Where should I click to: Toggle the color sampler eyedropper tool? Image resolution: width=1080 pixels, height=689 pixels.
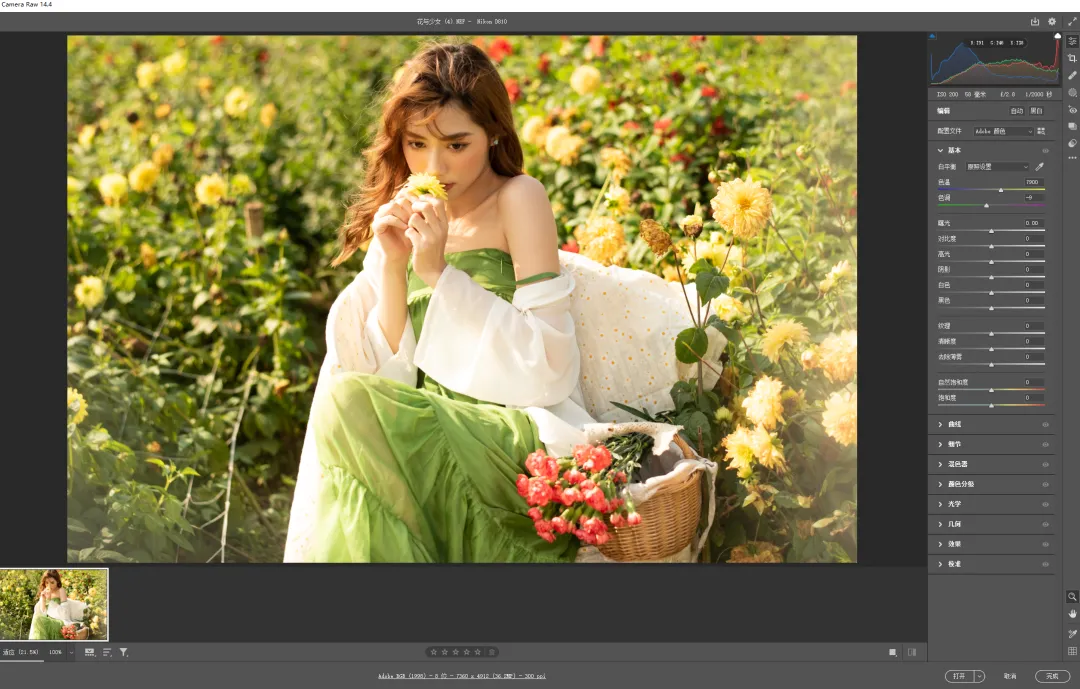coord(1072,633)
